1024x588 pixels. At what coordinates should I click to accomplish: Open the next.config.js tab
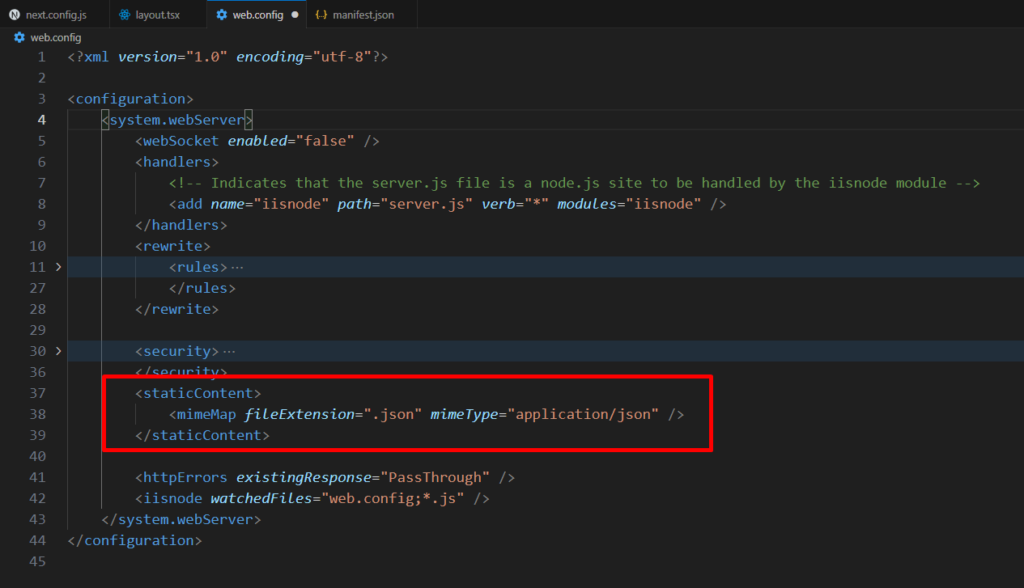(52, 14)
